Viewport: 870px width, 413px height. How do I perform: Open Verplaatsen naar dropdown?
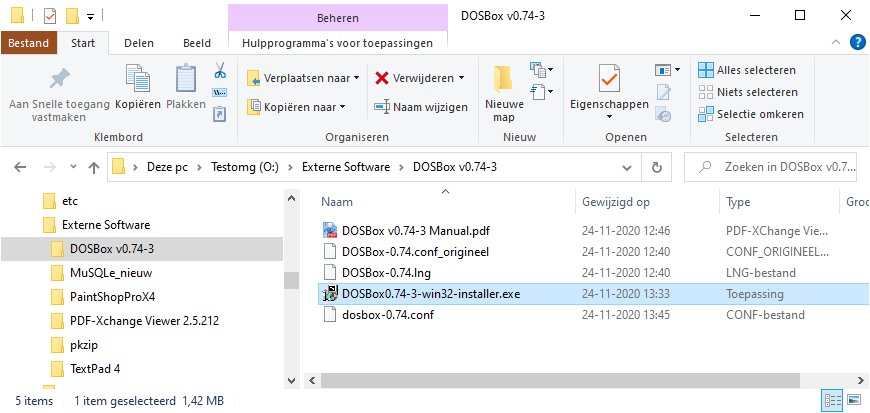pyautogui.click(x=303, y=78)
